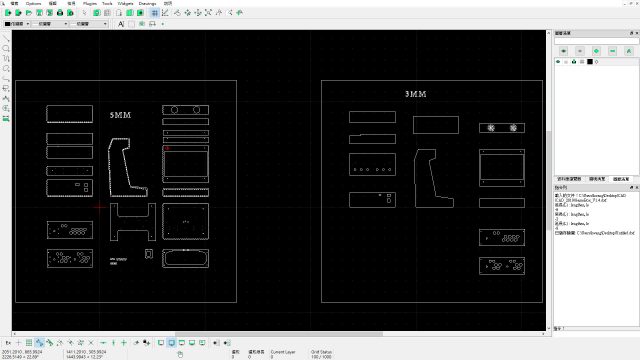The image size is (640, 360).
Task: Open the Plugins menu
Action: coord(90,3)
